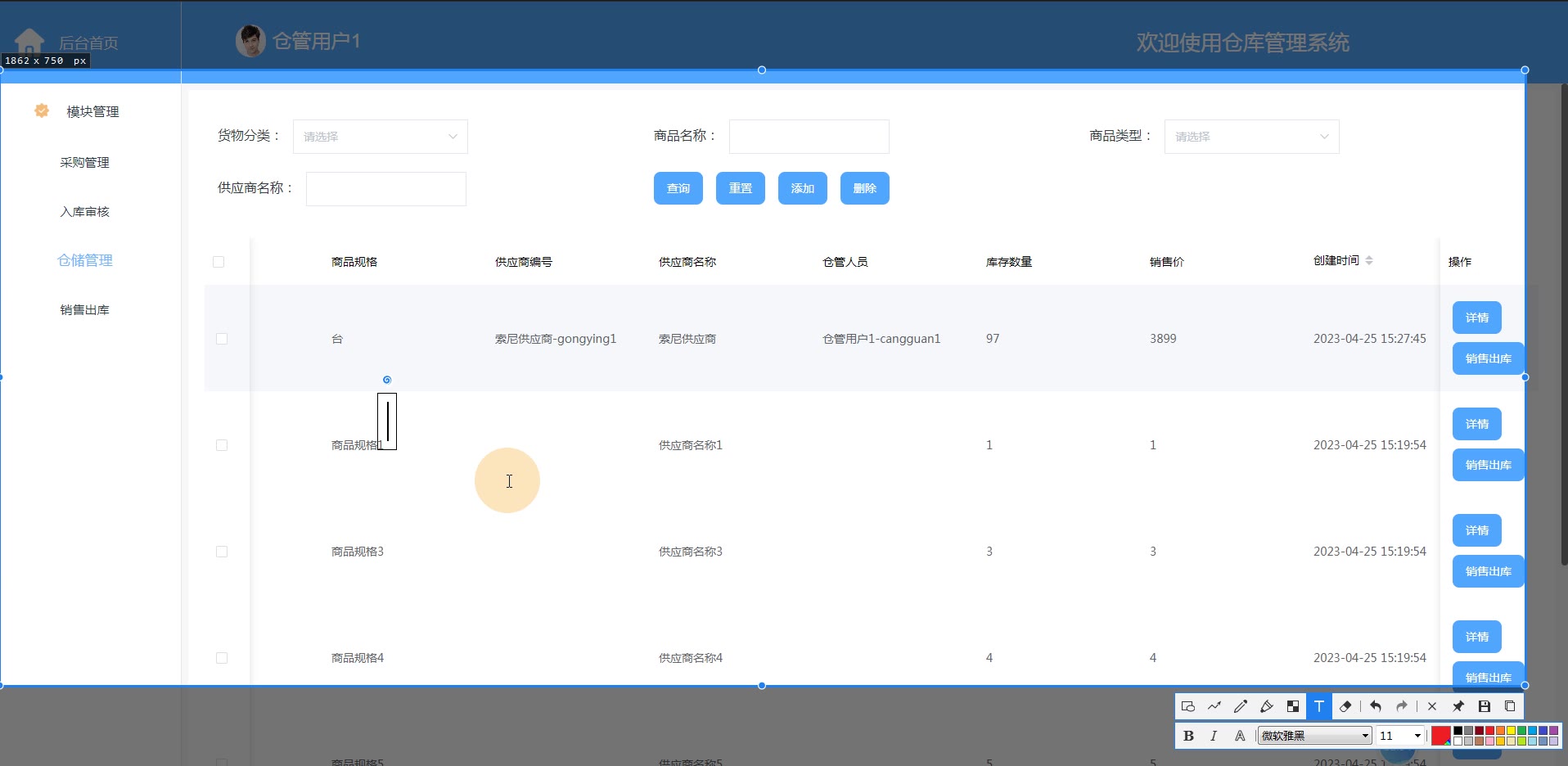Select the mosaic blur tool
The height and width of the screenshot is (766, 1568).
point(1293,706)
